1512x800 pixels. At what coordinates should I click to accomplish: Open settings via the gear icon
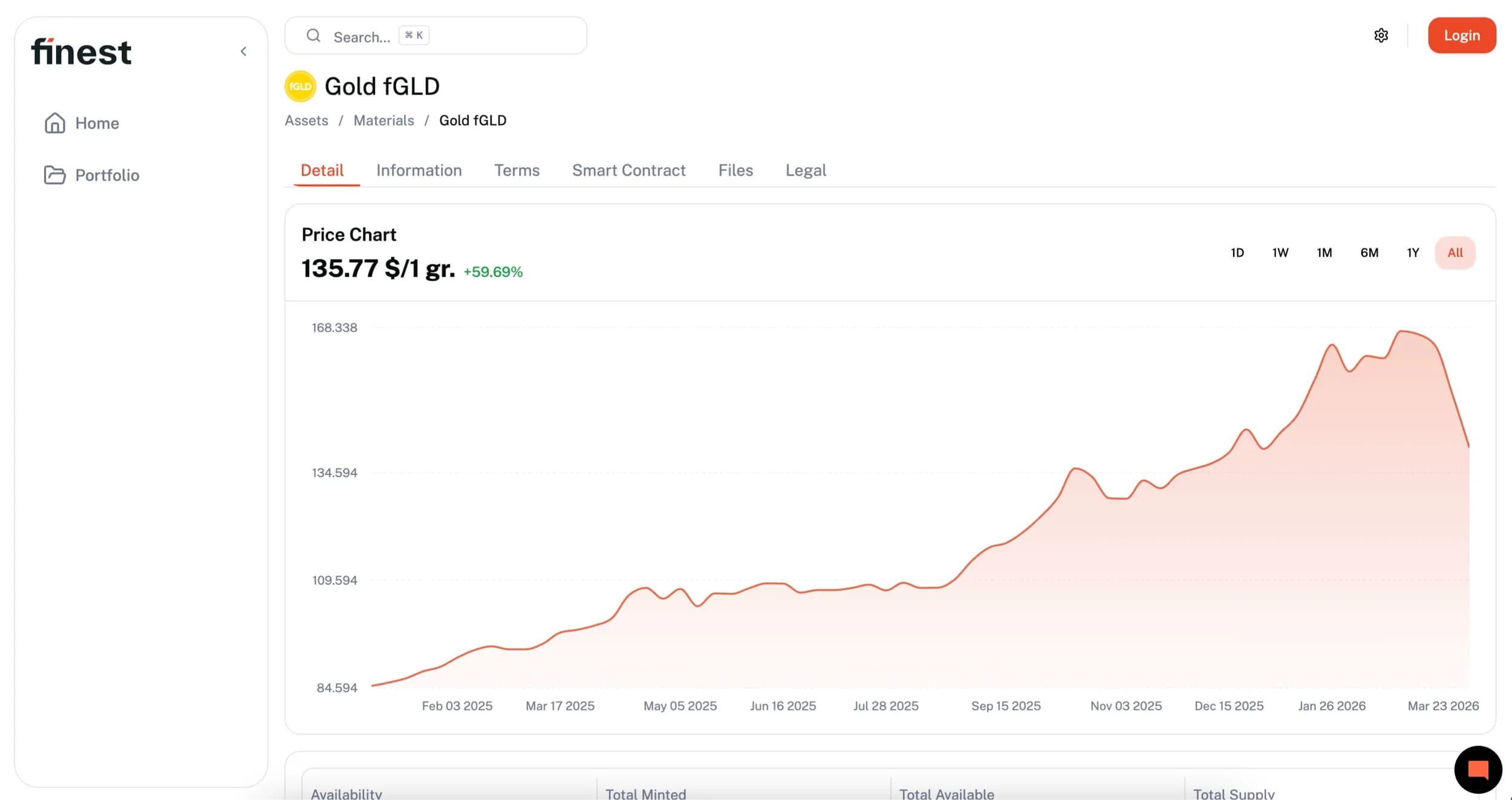click(x=1381, y=36)
